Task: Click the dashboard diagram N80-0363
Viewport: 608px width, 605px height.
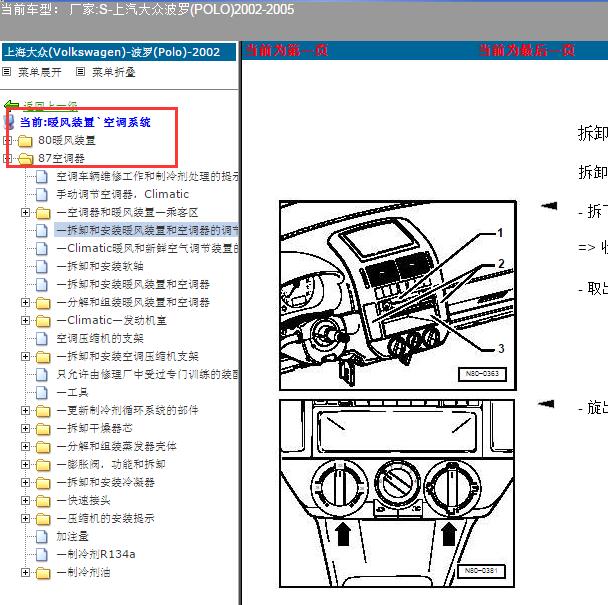Action: pyautogui.click(x=398, y=295)
